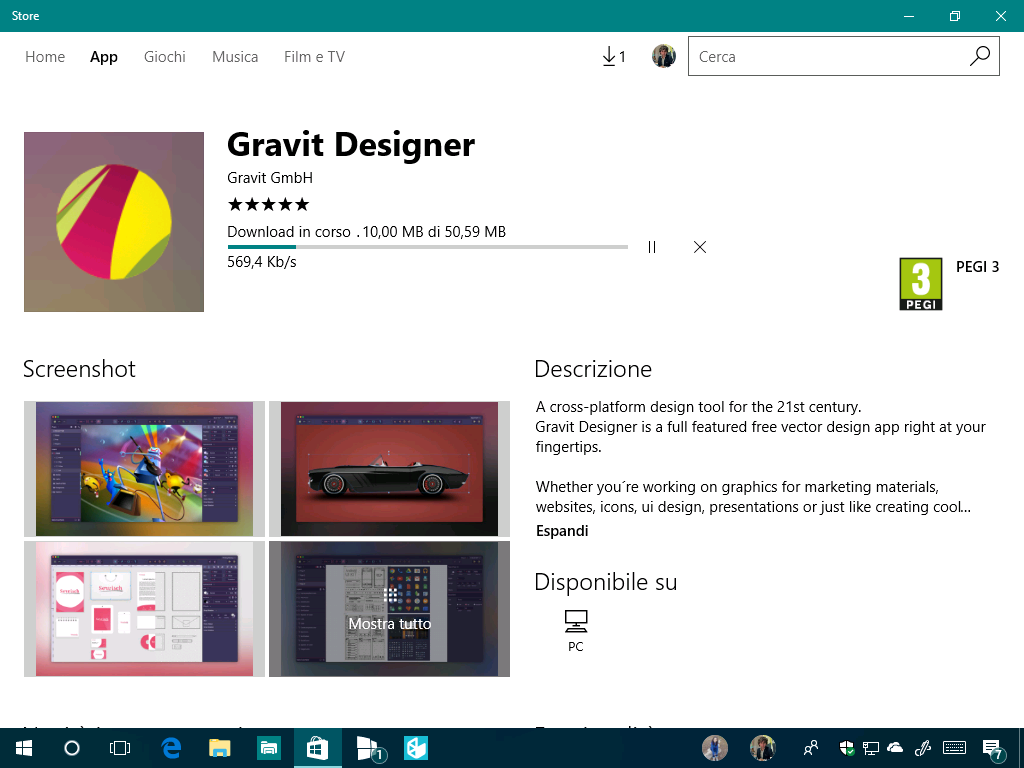
Task: Click the Store icon in taskbar
Action: (x=317, y=748)
